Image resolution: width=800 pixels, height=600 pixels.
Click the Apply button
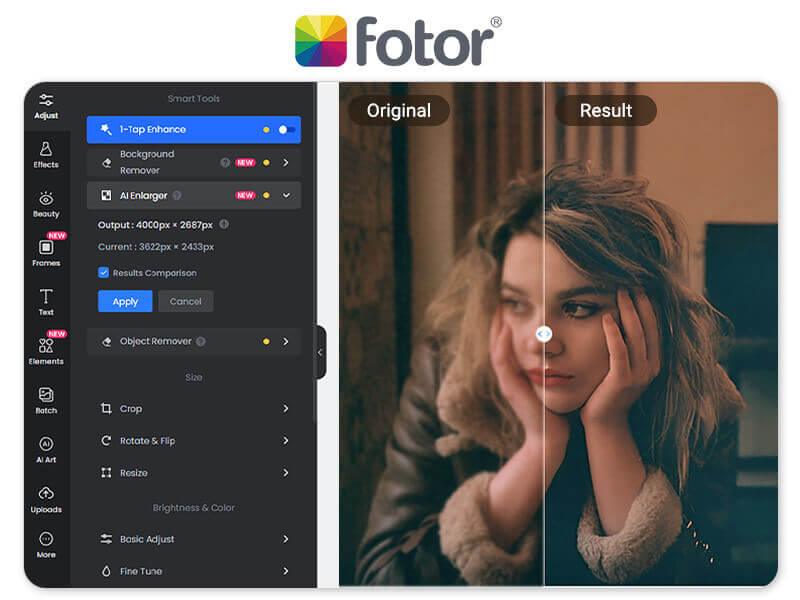click(x=125, y=301)
